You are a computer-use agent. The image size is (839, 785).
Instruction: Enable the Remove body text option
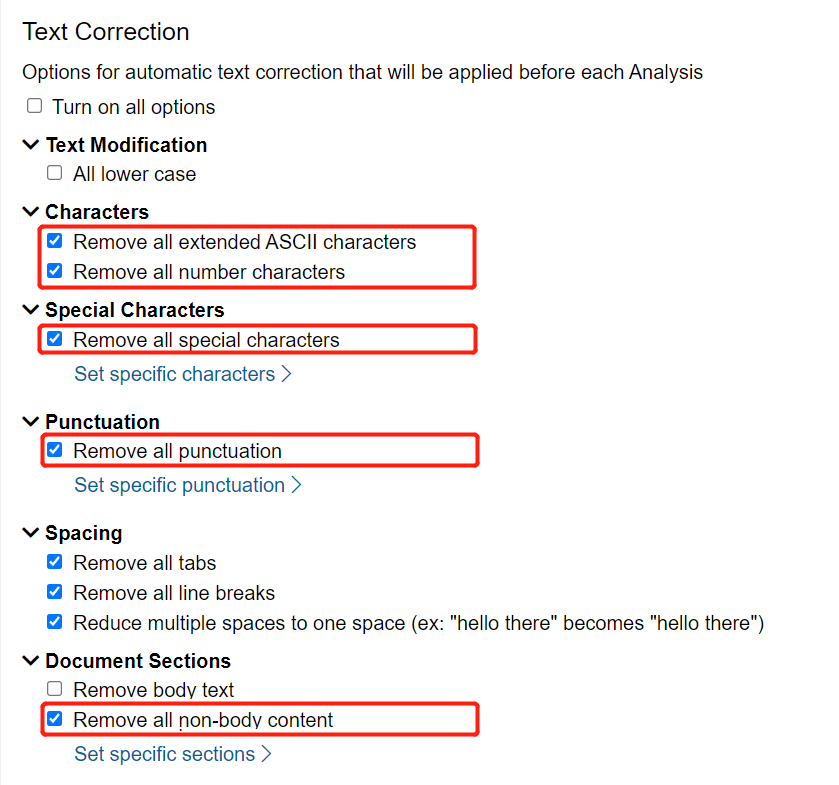[54, 688]
